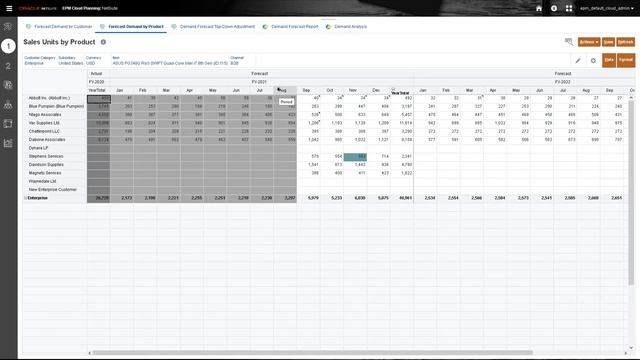Open the epm_default_cloud_admin user menu

pos(607,8)
